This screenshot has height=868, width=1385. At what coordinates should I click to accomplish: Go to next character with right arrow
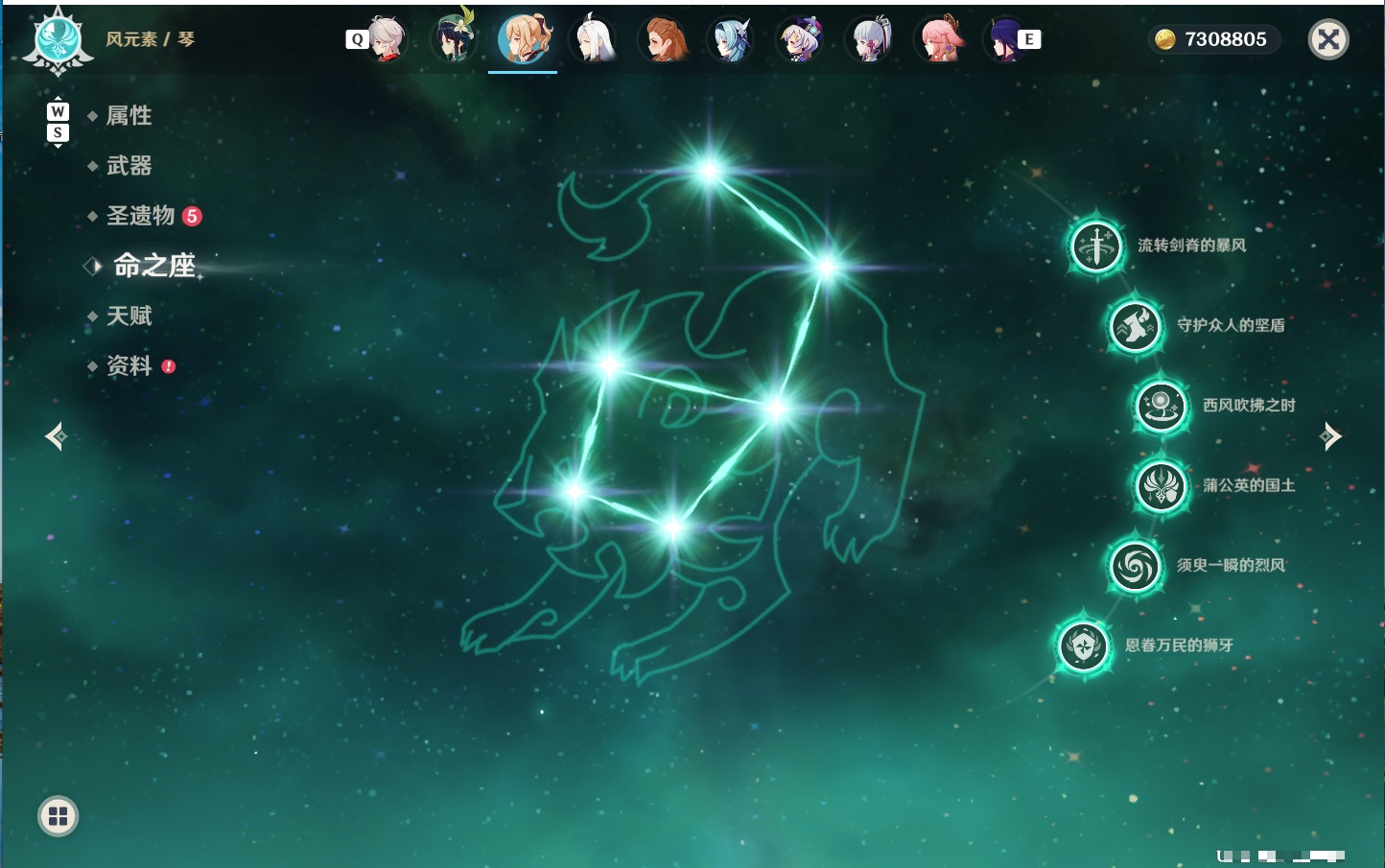point(1330,436)
